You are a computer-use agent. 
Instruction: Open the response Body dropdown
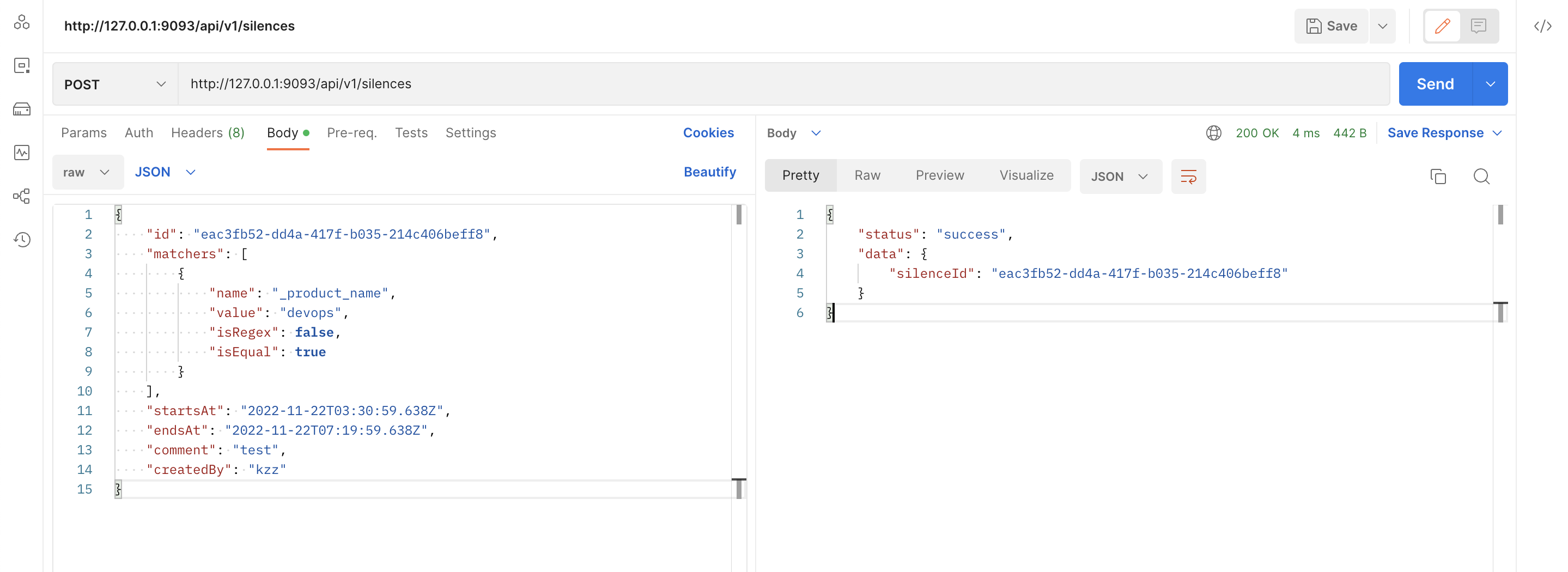(x=794, y=133)
